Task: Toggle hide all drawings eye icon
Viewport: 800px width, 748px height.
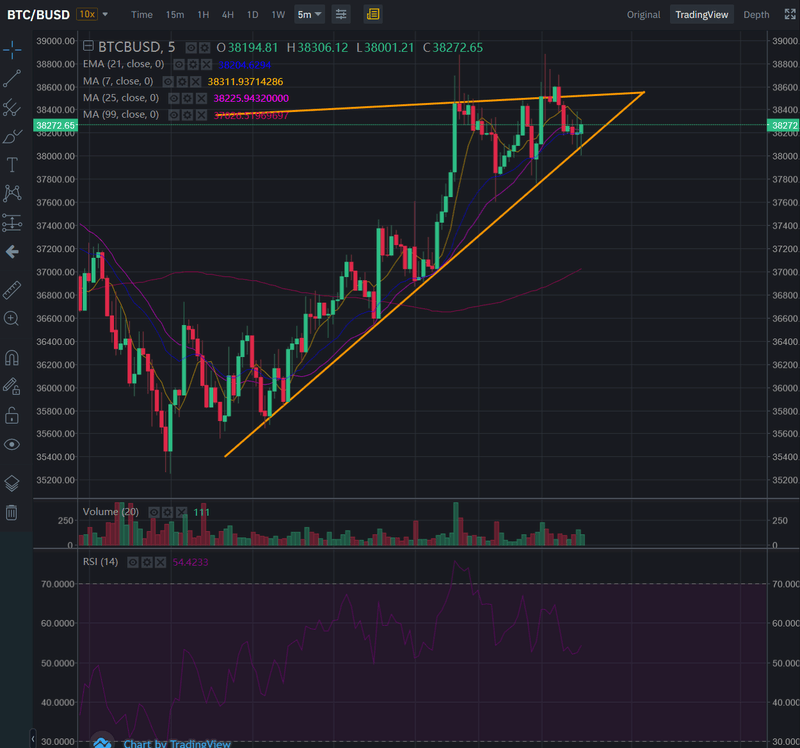Action: pos(12,445)
